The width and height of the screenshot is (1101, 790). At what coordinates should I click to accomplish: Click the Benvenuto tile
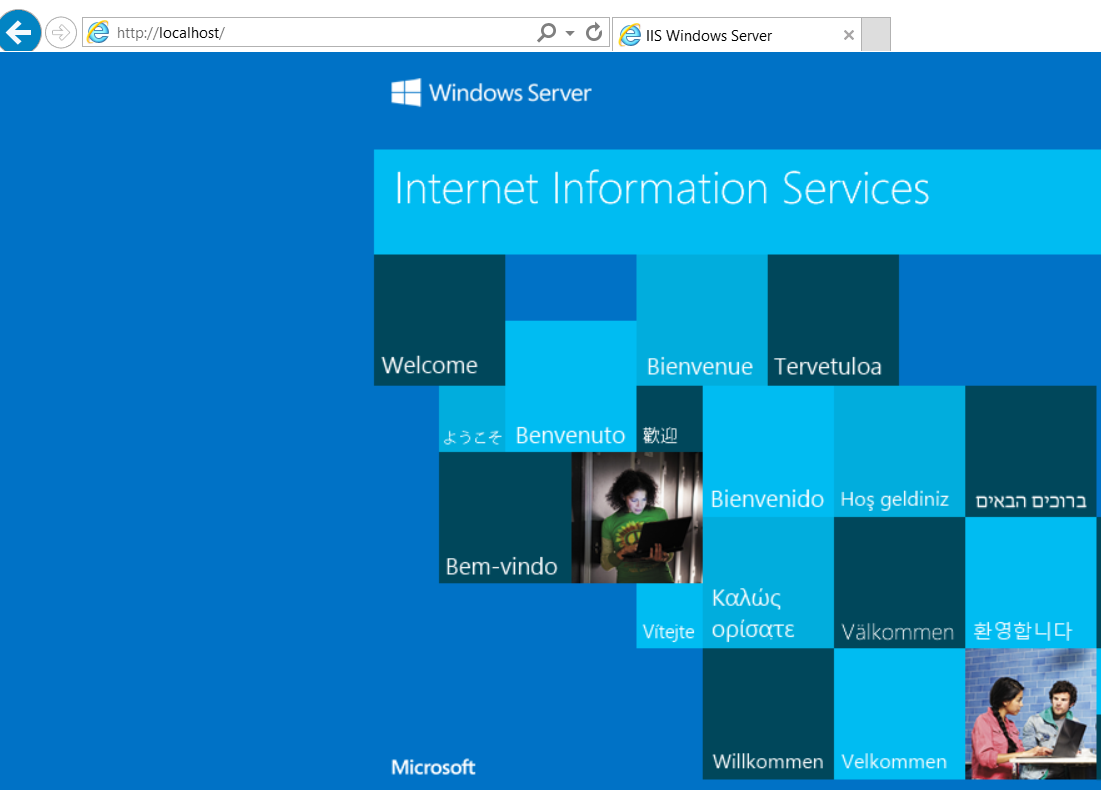click(x=570, y=386)
